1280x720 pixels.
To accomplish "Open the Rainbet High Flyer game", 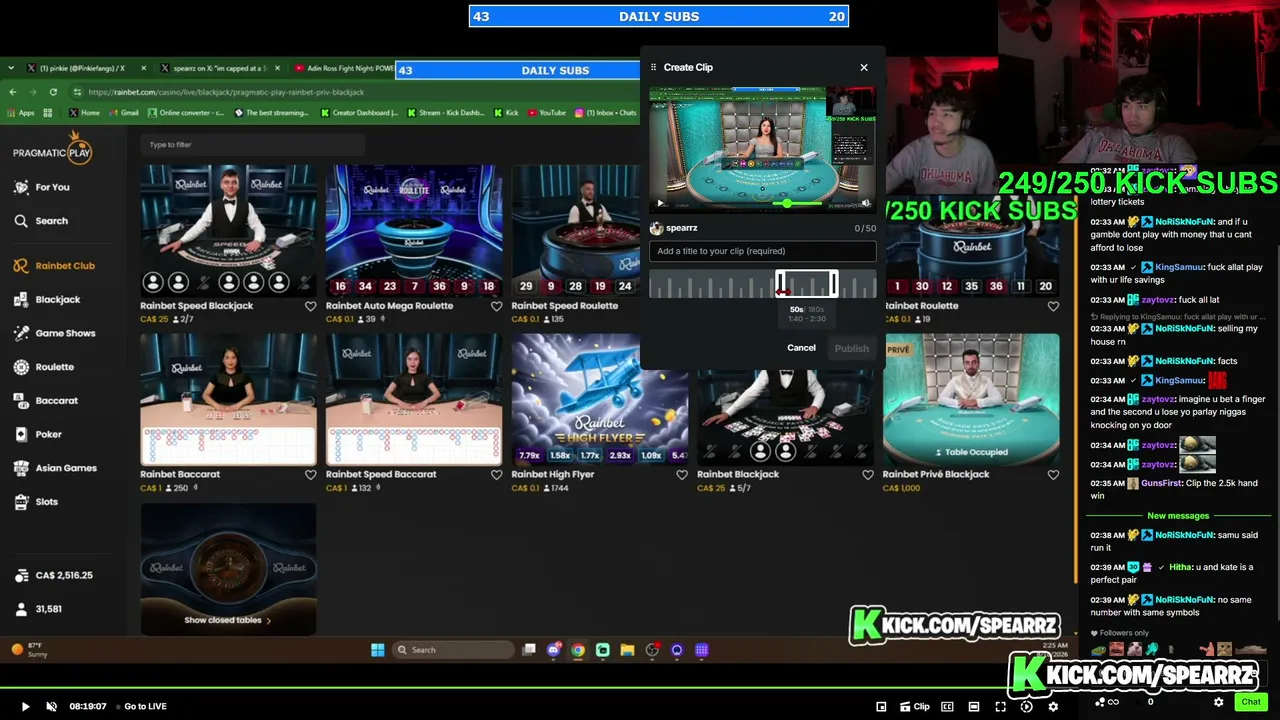I will coord(600,400).
